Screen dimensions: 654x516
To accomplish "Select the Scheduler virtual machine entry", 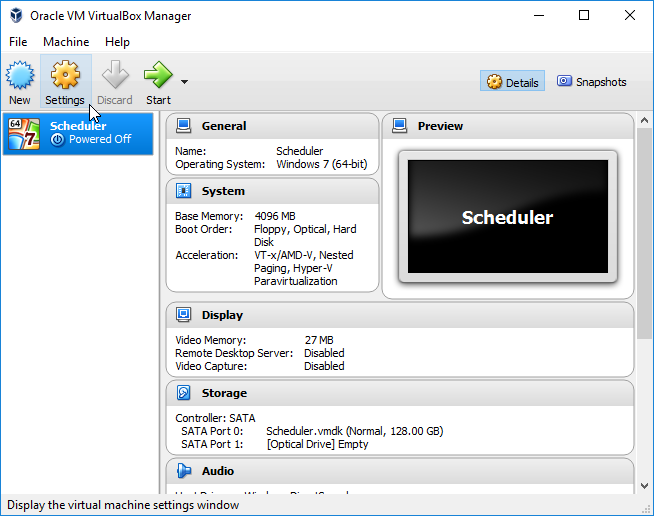I will [x=78, y=134].
